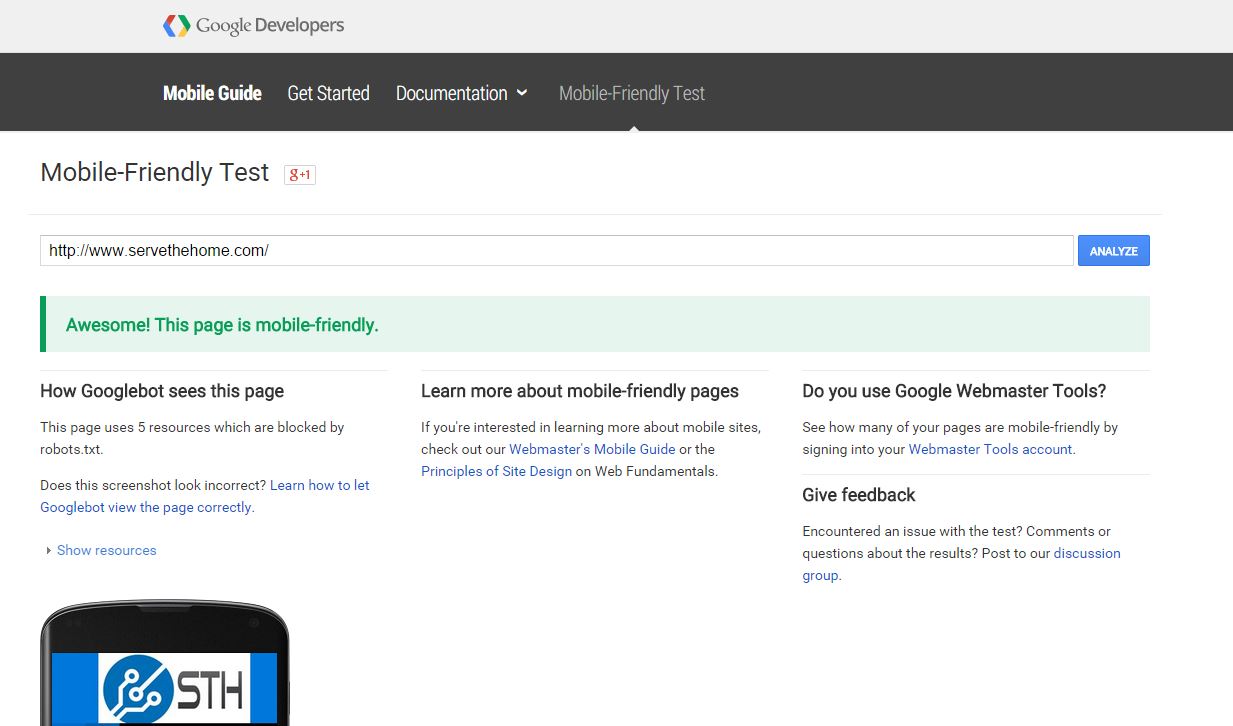Go to the Get Started page
Viewport: 1233px width, 726px height.
click(x=328, y=93)
